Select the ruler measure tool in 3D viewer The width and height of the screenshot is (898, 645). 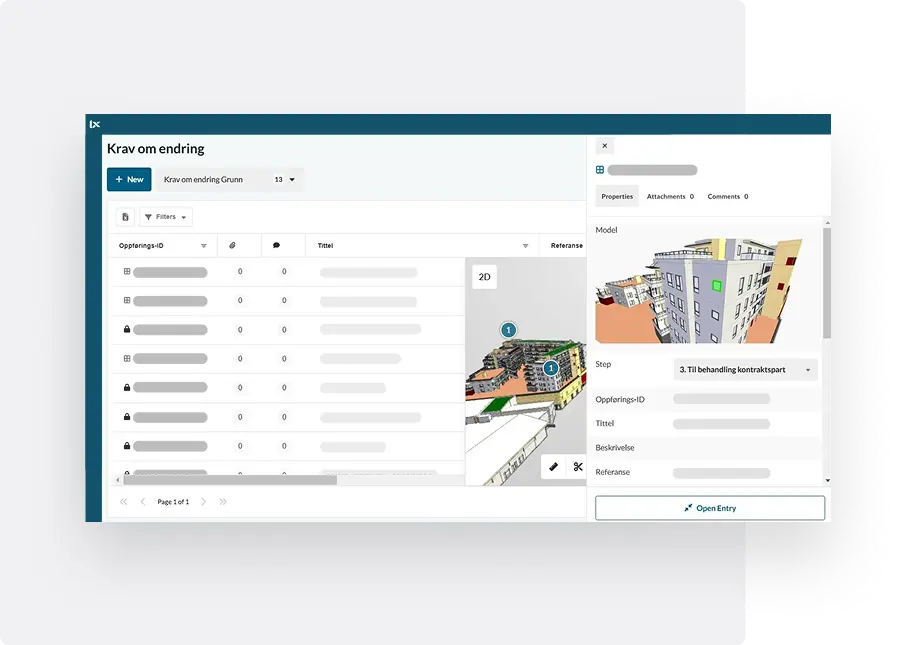click(553, 466)
